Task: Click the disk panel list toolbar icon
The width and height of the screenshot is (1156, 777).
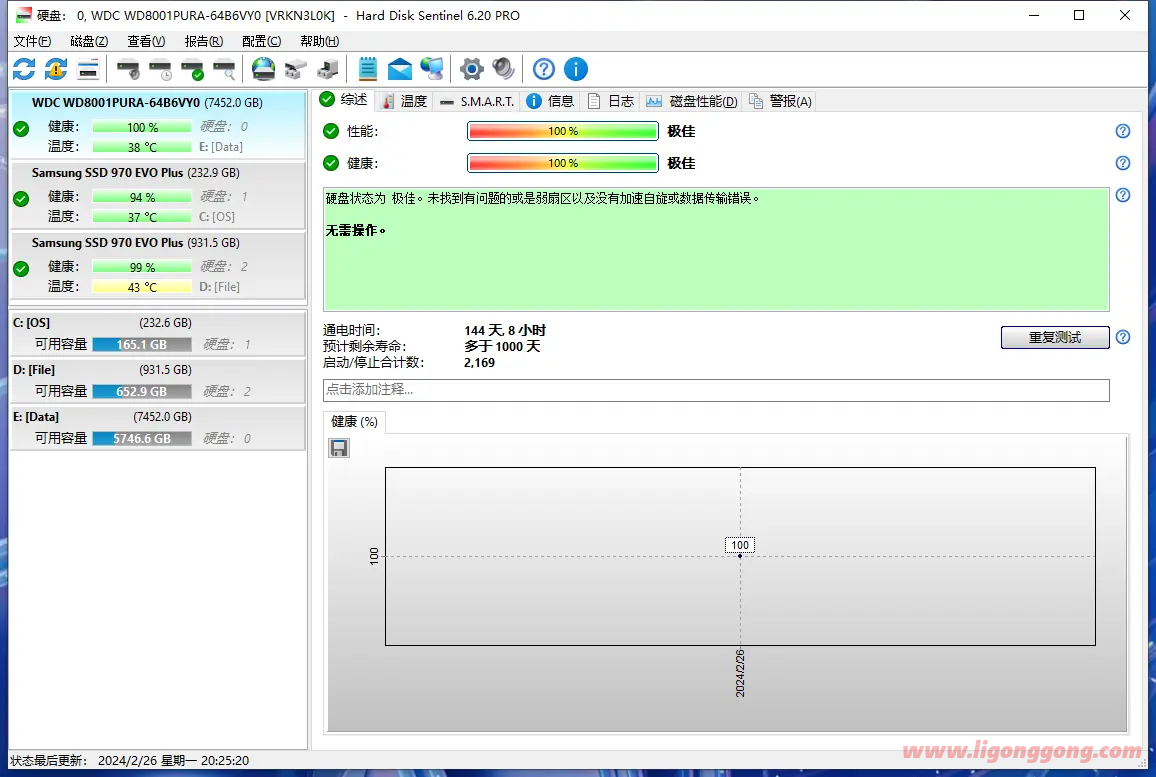Action: coord(88,70)
